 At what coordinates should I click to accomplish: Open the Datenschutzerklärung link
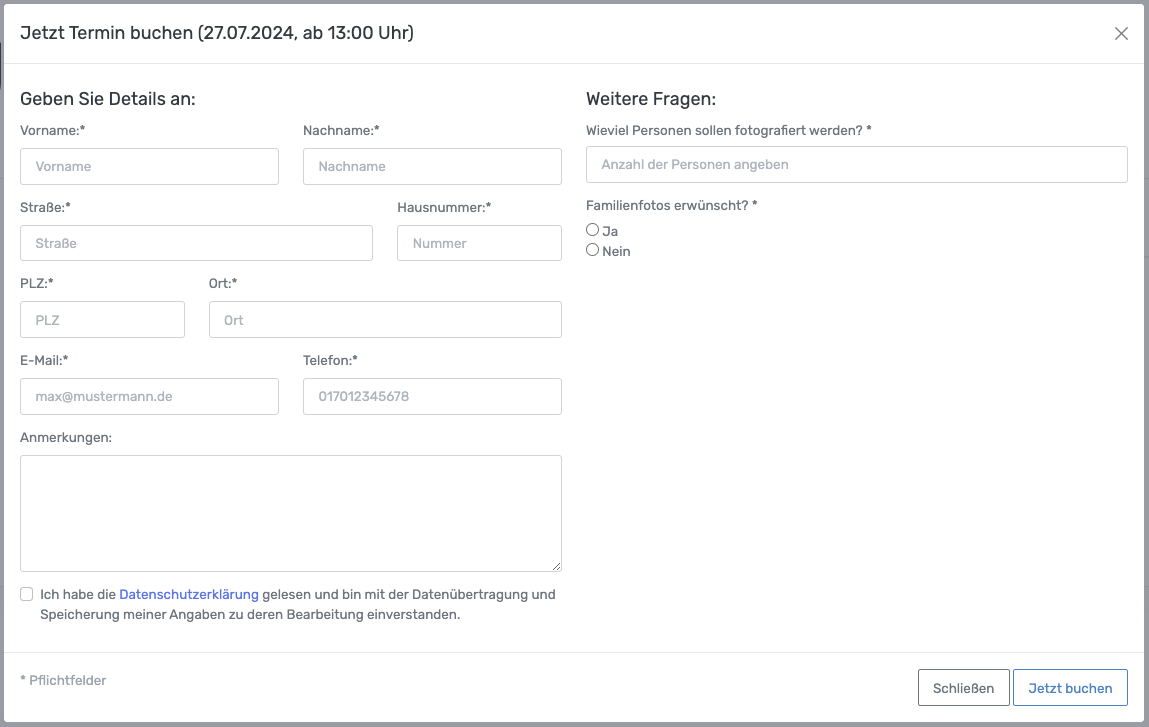(189, 594)
